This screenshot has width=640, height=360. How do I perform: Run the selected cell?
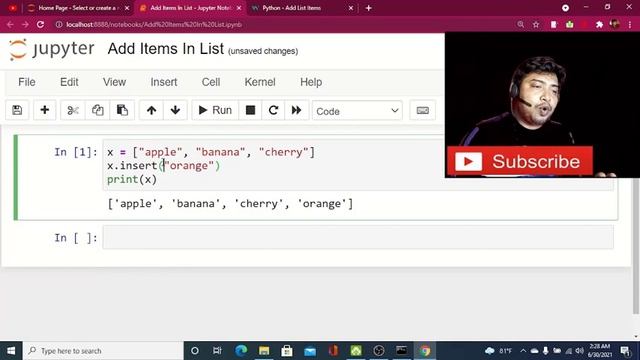pos(215,110)
